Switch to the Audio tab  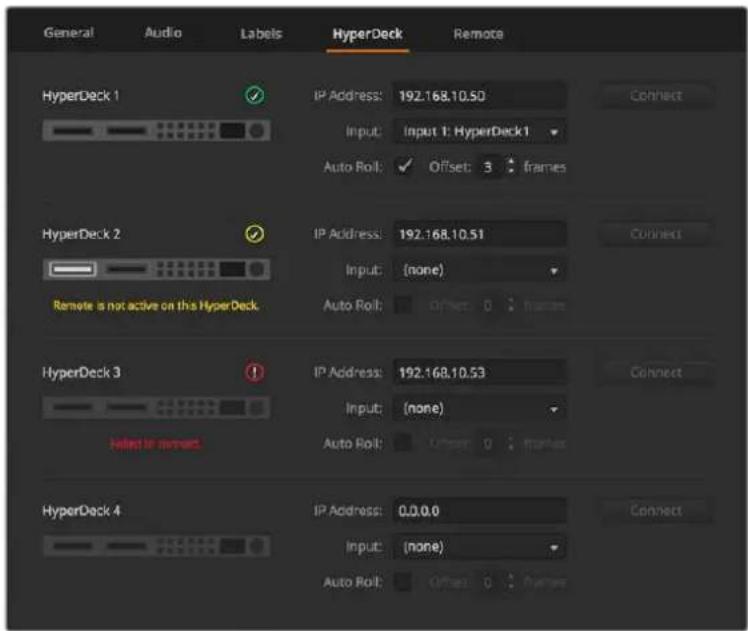pyautogui.click(x=163, y=33)
